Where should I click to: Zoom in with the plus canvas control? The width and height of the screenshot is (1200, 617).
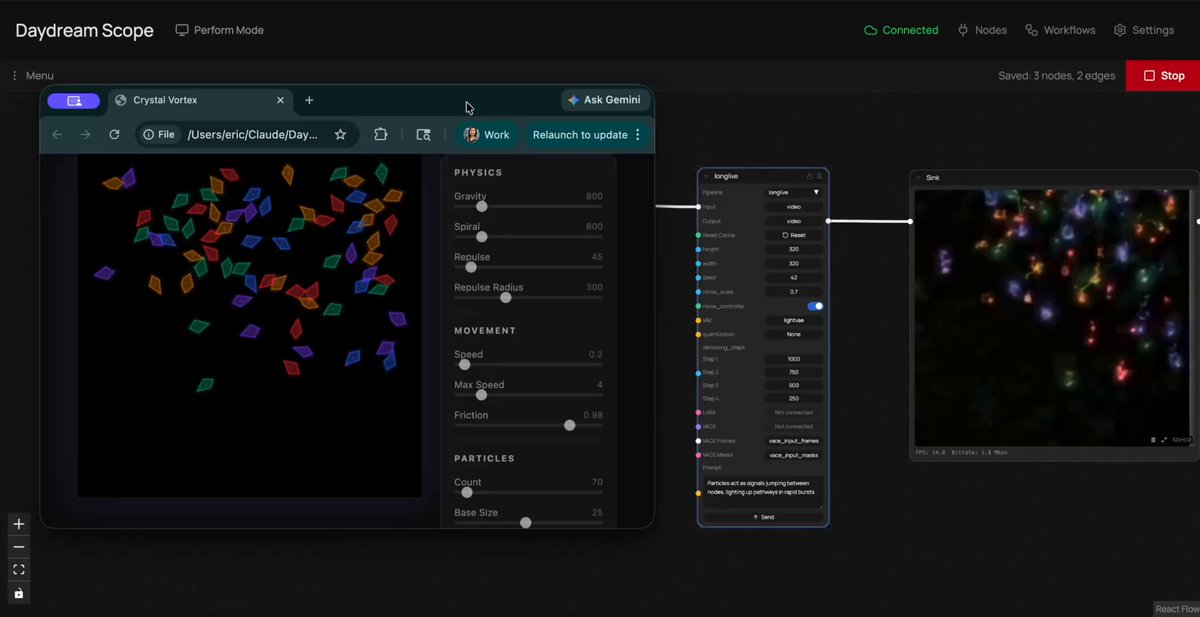[x=19, y=524]
